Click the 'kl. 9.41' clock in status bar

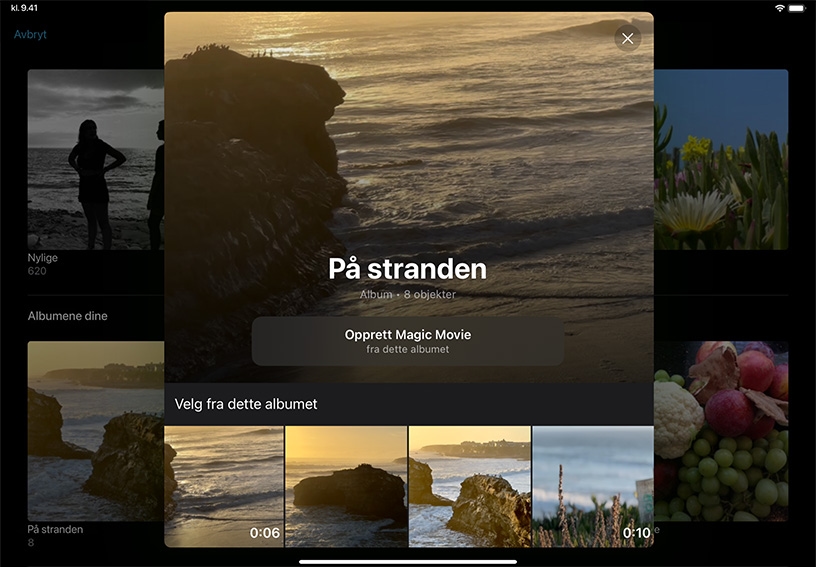(x=24, y=8)
